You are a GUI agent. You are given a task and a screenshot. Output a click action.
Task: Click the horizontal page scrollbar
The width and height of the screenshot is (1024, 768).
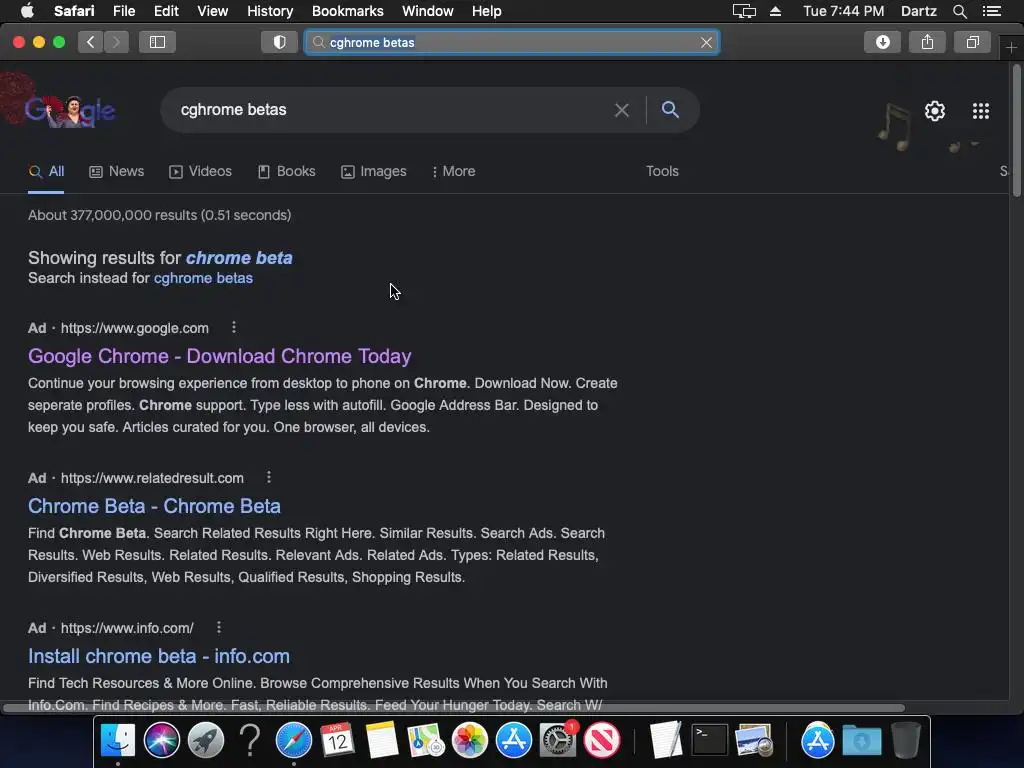pyautogui.click(x=454, y=708)
